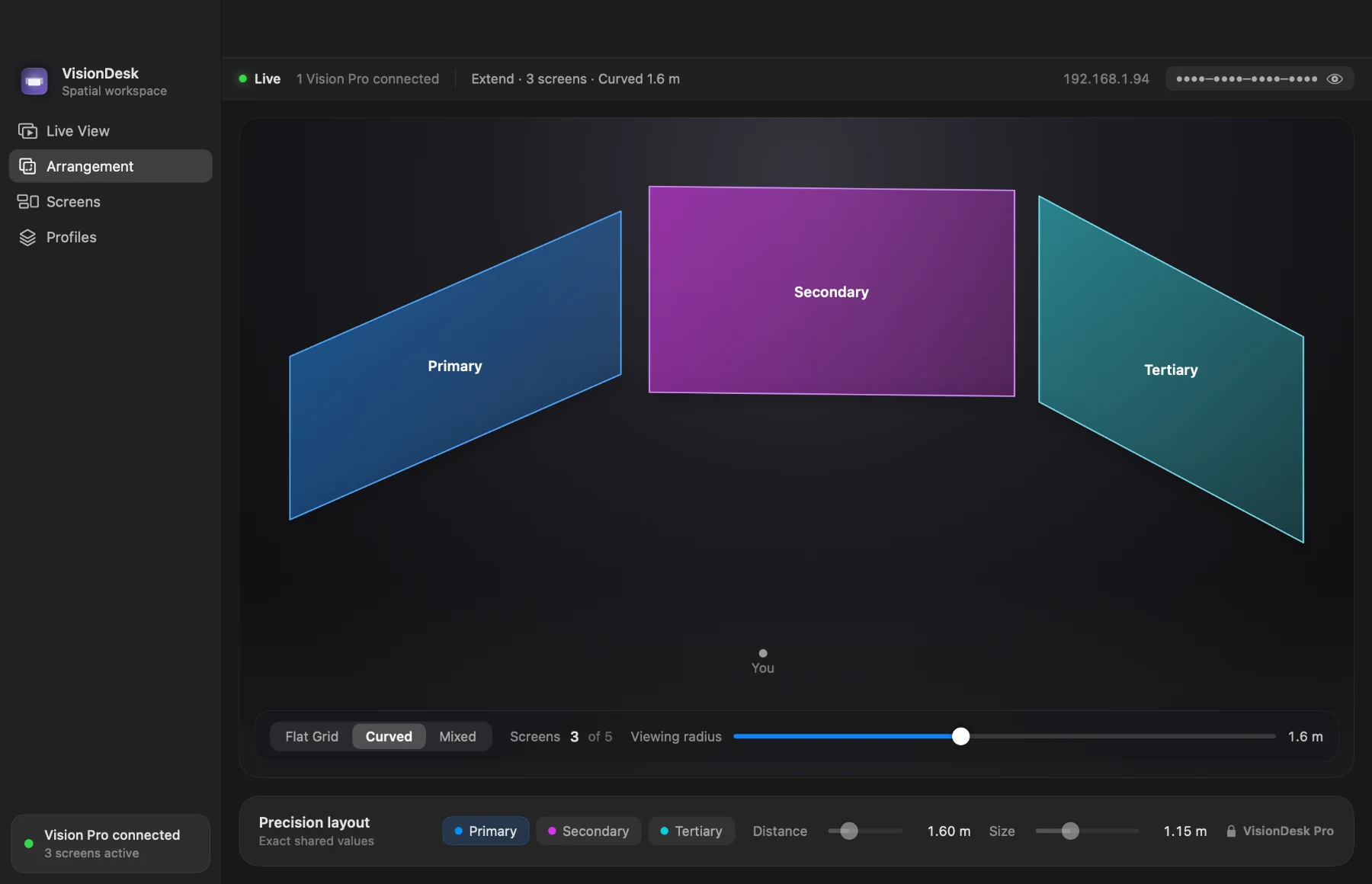Click the lock icon beside VisionDesk Pro

coord(1231,831)
